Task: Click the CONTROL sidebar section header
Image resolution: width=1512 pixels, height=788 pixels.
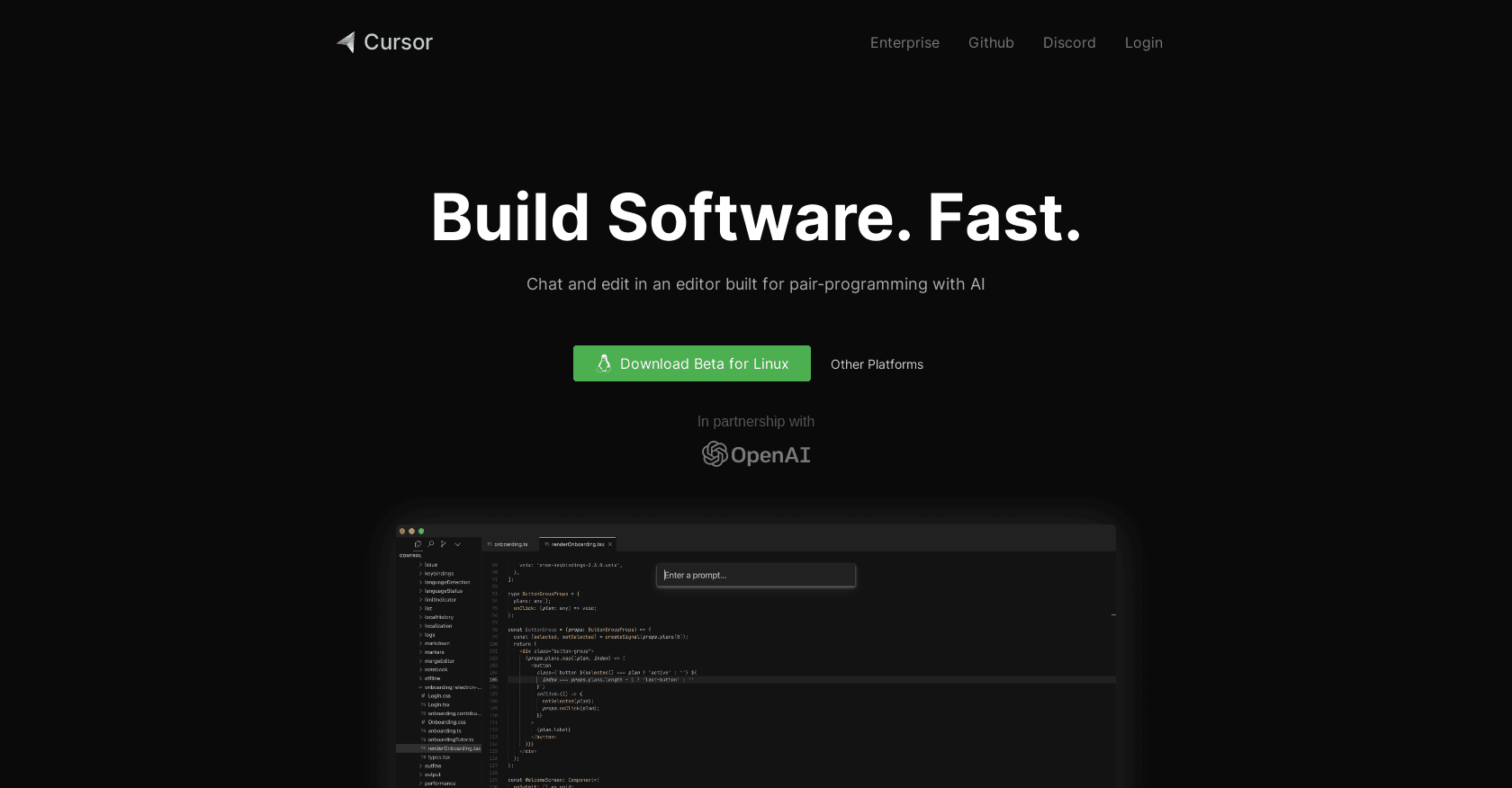Action: click(x=410, y=556)
